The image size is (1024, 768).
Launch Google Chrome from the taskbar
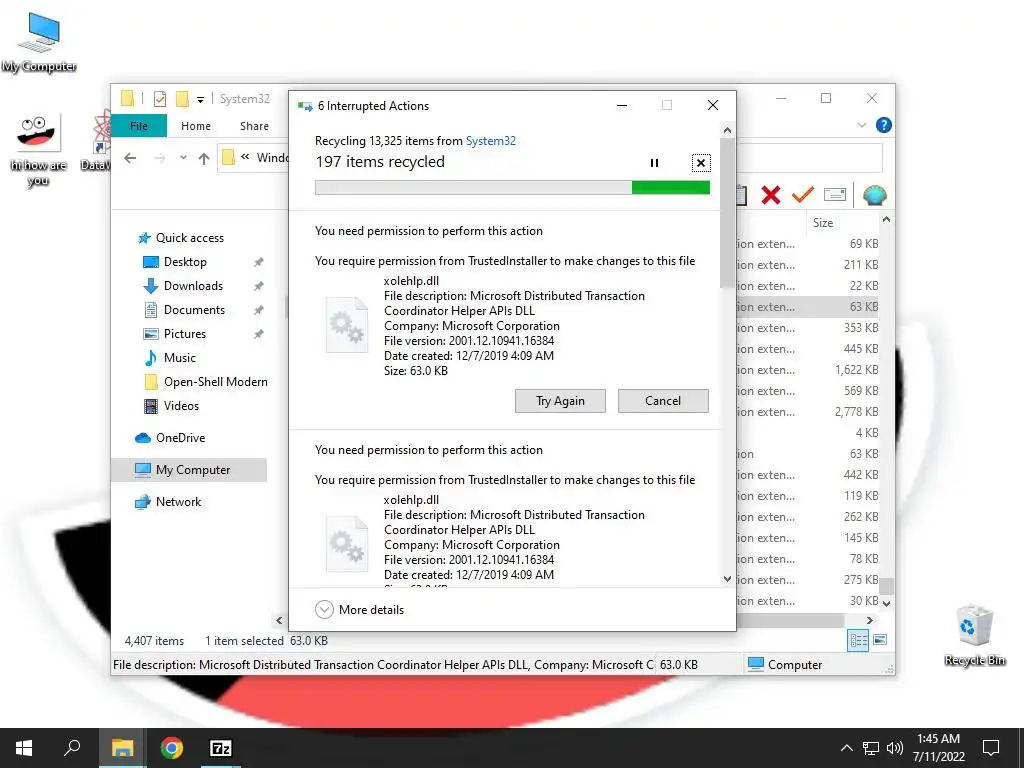(x=172, y=748)
